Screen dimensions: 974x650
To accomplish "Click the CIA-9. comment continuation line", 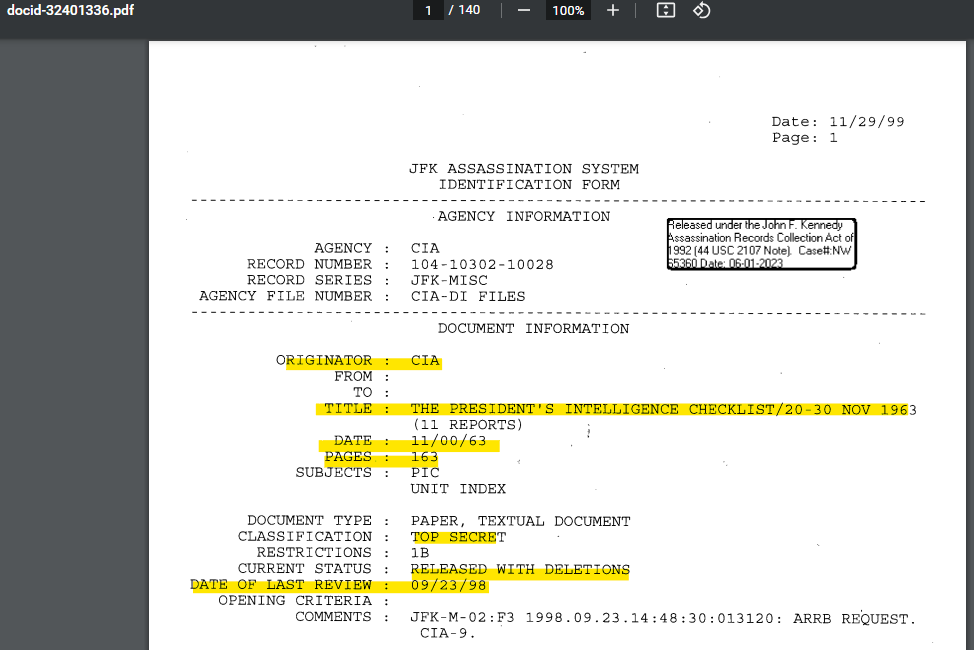I will (x=448, y=634).
